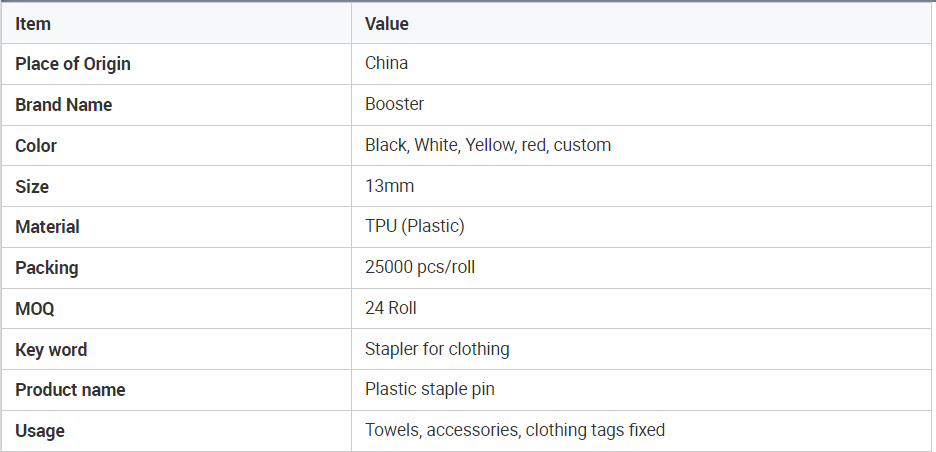Click the Item column header

point(33,24)
